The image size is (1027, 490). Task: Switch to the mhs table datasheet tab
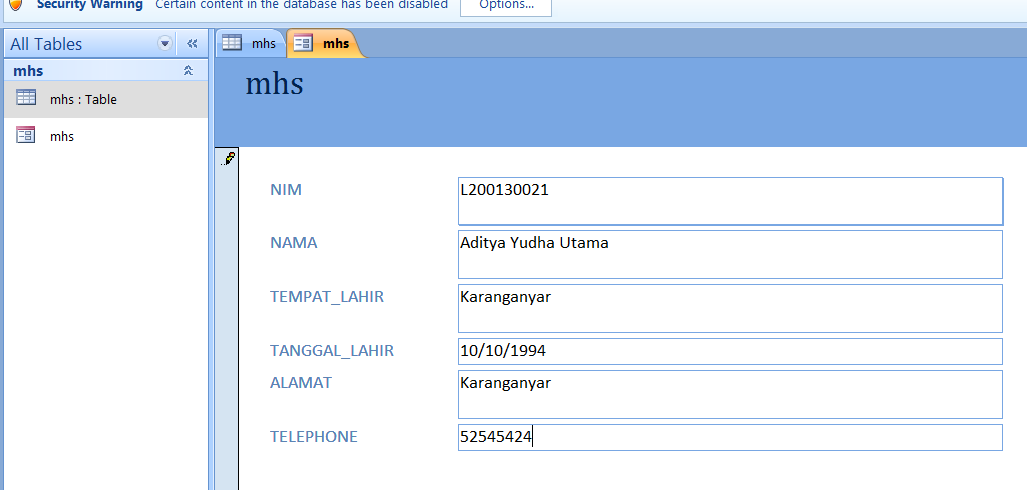pos(251,44)
